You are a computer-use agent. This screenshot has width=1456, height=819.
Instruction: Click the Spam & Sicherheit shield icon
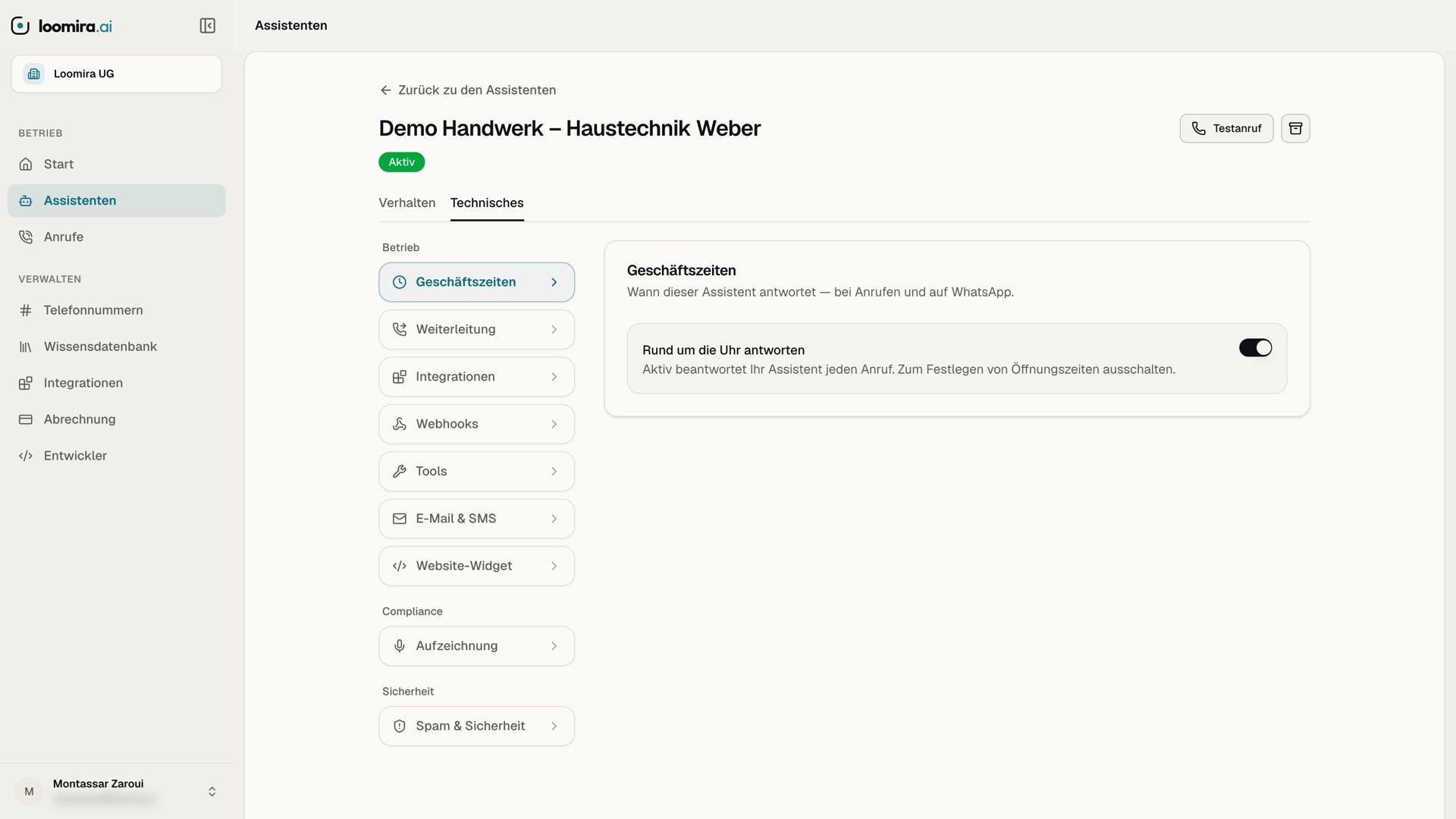(x=400, y=726)
